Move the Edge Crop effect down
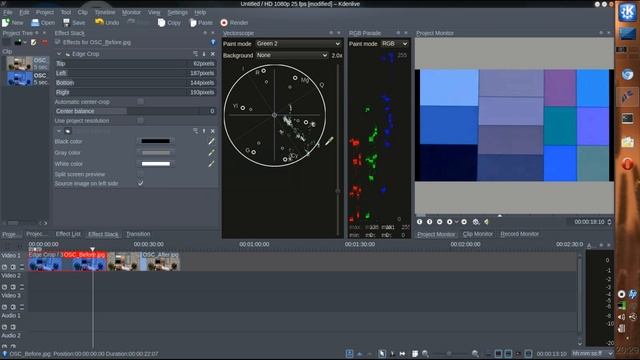This screenshot has height=360, width=640. 204,54
